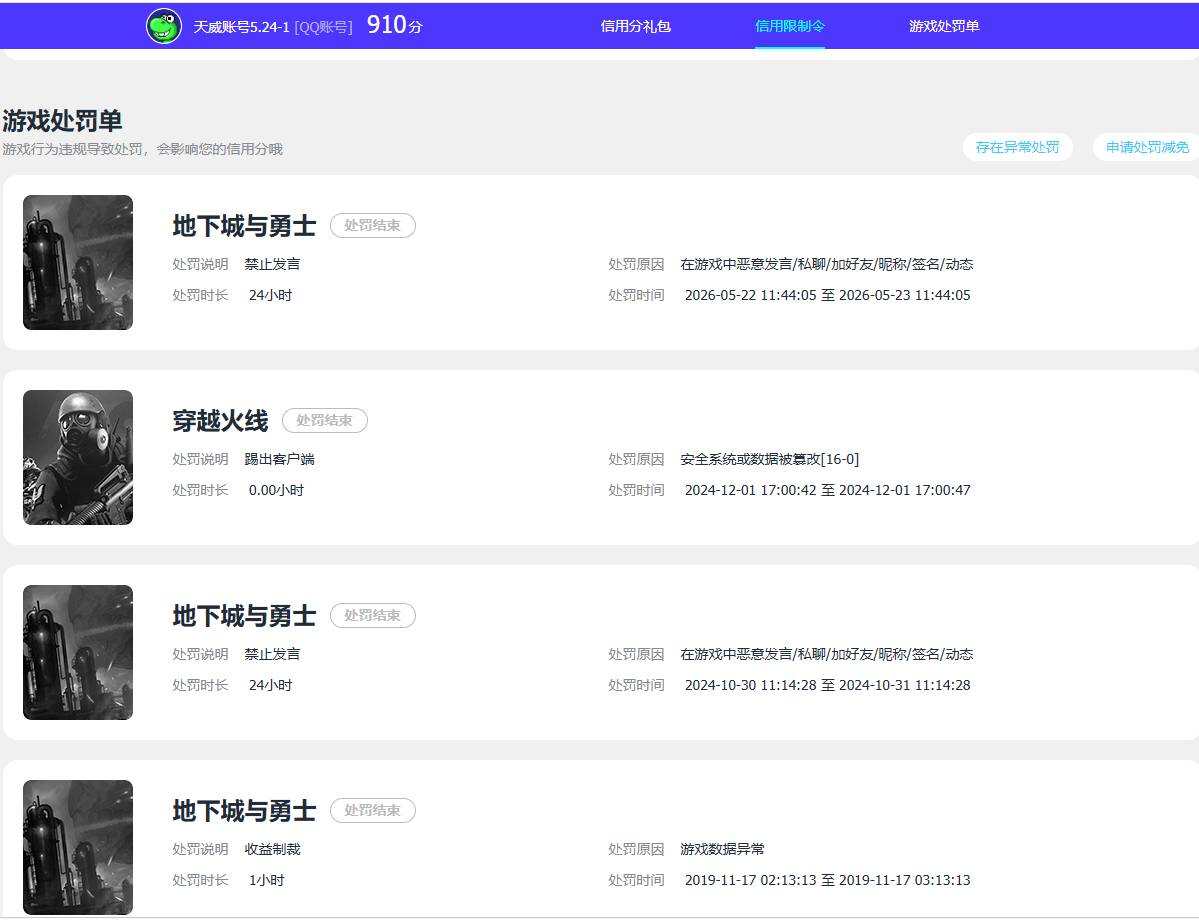Click the 2026-05-22 11:44:05 punishment time
The width and height of the screenshot is (1199, 920).
click(827, 295)
